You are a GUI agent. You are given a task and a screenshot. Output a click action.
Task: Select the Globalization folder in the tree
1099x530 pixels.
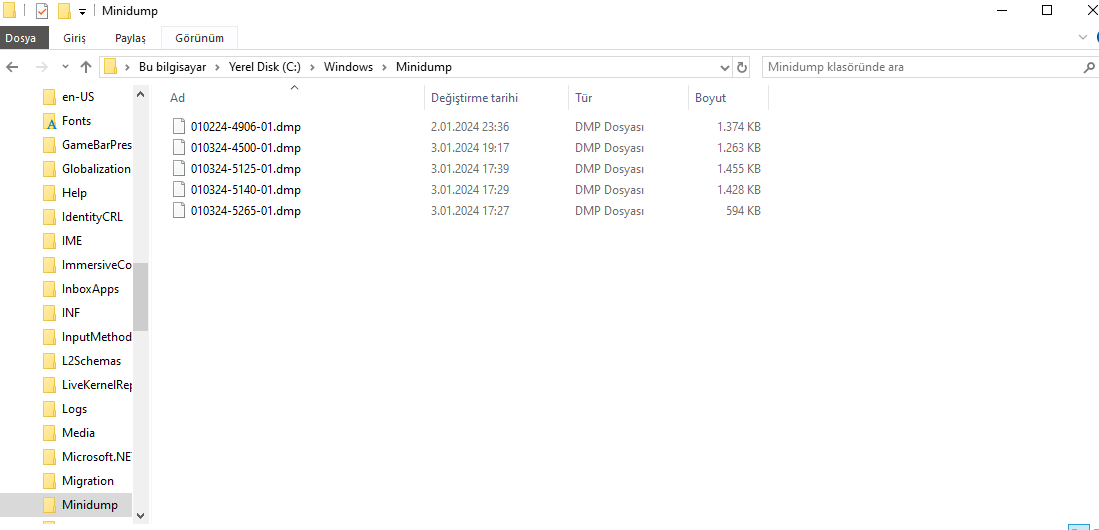[x=87, y=168]
